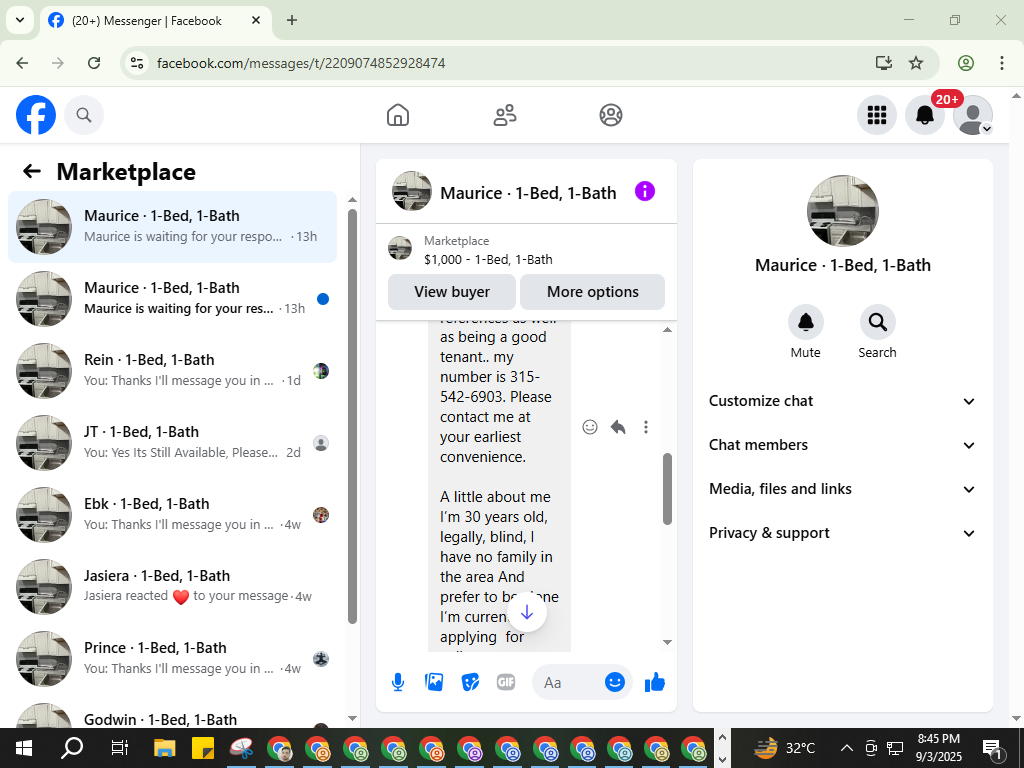Click the View buyer button
This screenshot has height=768, width=1024.
(x=452, y=292)
